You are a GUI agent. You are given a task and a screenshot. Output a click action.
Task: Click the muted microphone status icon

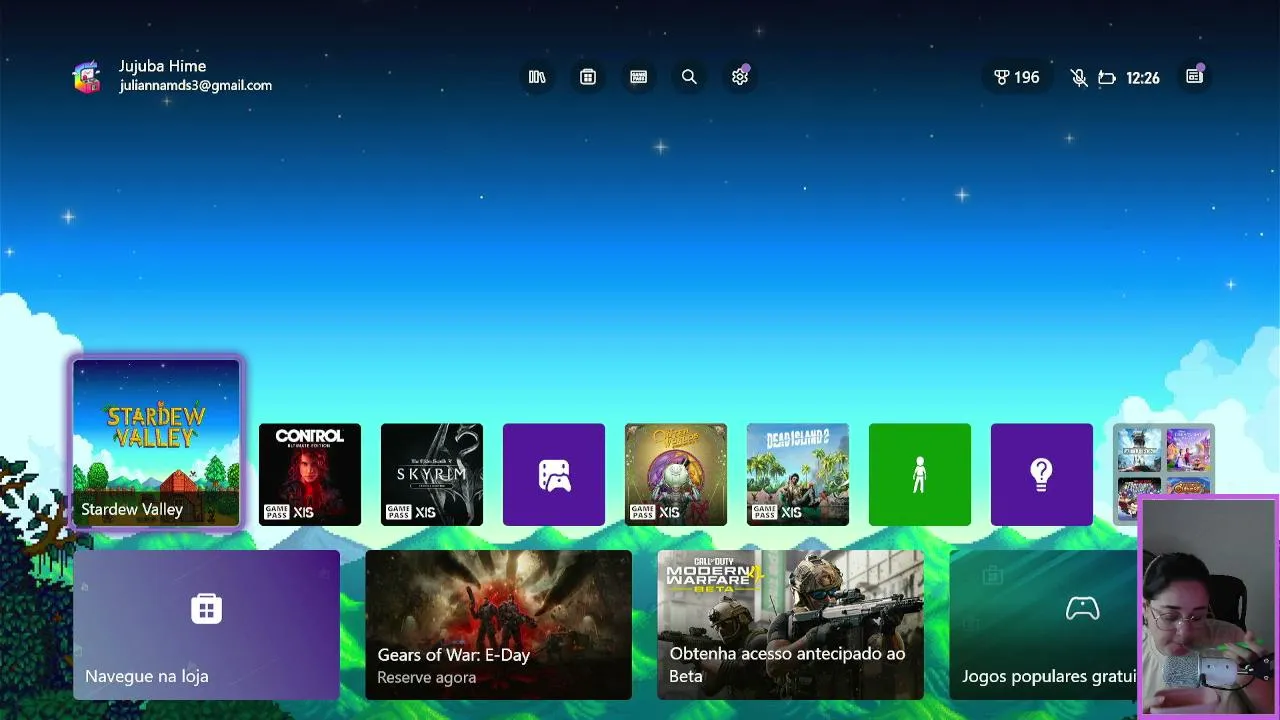[x=1079, y=77]
